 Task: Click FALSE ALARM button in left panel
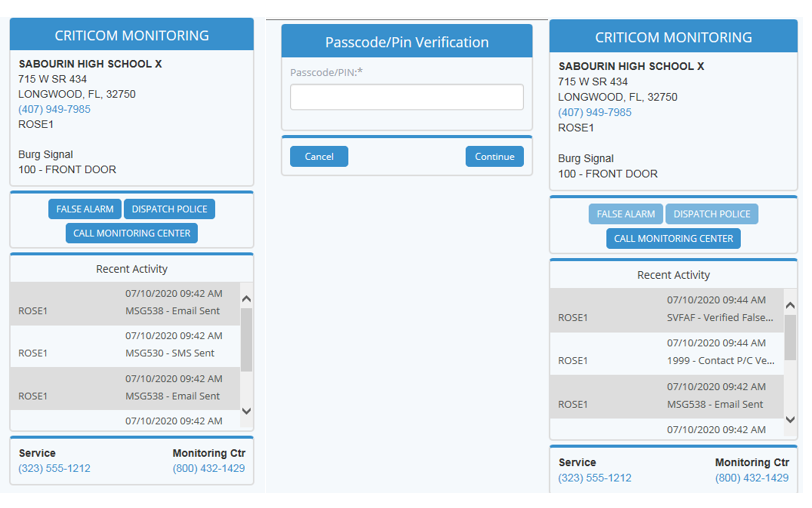85,209
